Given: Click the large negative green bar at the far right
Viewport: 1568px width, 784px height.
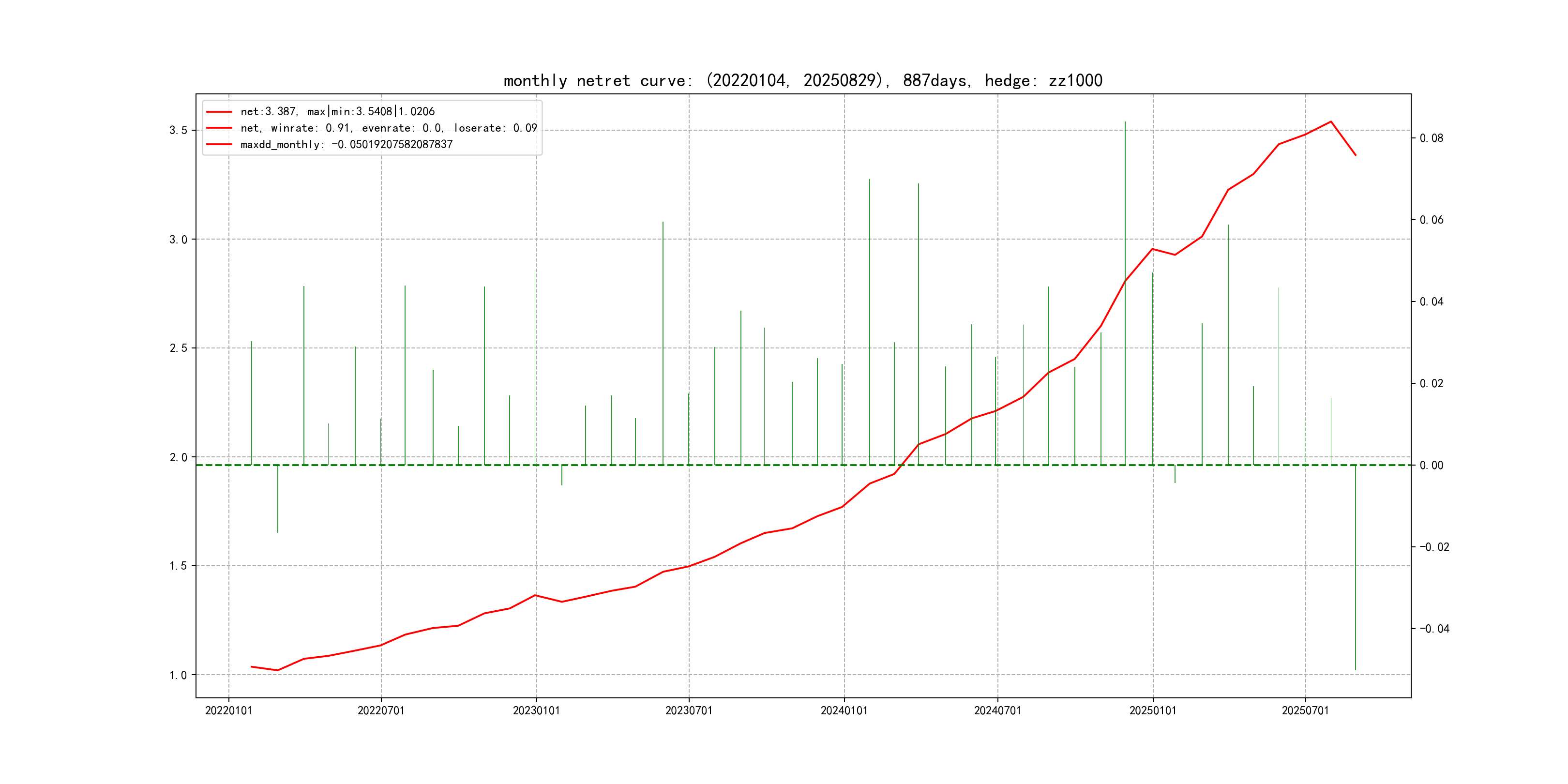Looking at the screenshot, I should [x=1356, y=566].
